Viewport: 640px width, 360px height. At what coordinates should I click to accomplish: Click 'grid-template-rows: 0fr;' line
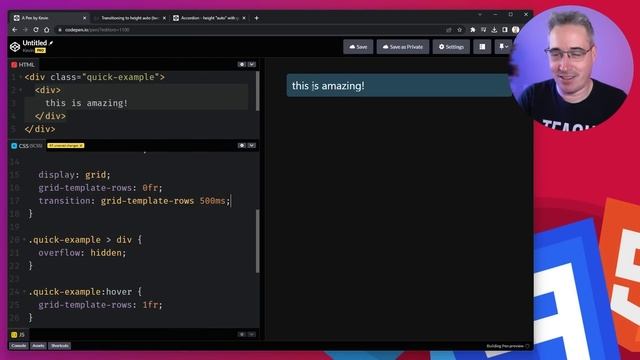[x=100, y=188]
